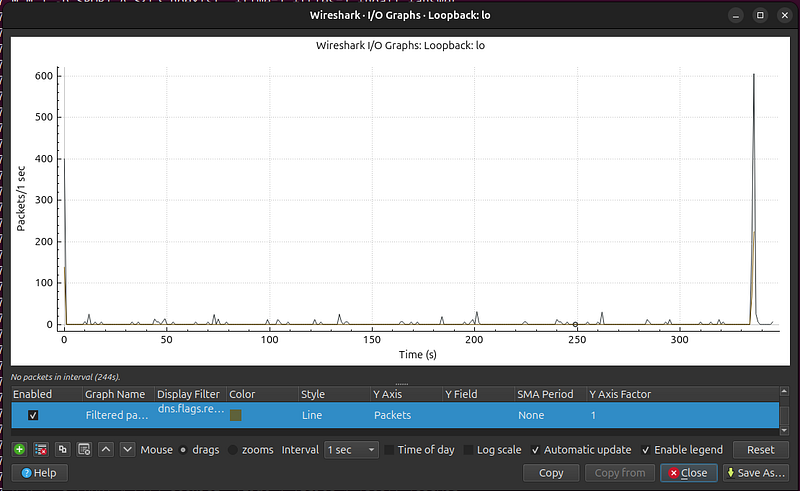
Task: Open the Line style cell in the graph row
Action: [x=335, y=415]
